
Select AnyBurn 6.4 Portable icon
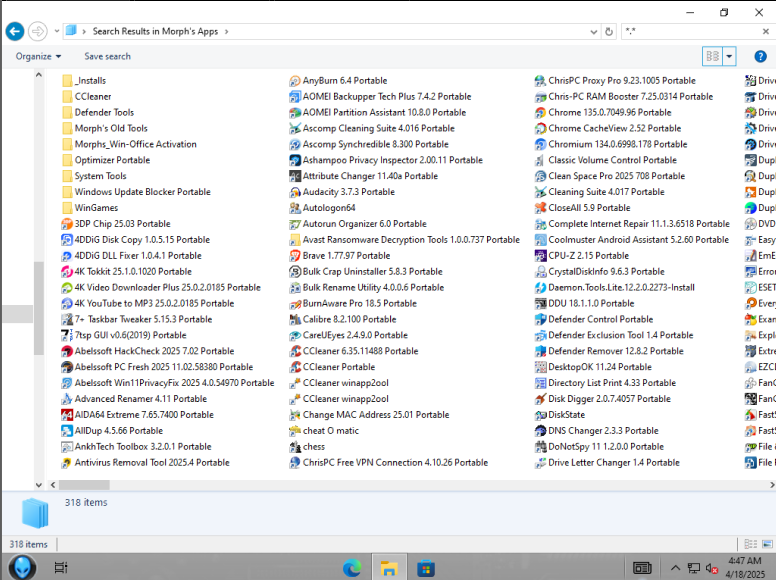[295, 81]
